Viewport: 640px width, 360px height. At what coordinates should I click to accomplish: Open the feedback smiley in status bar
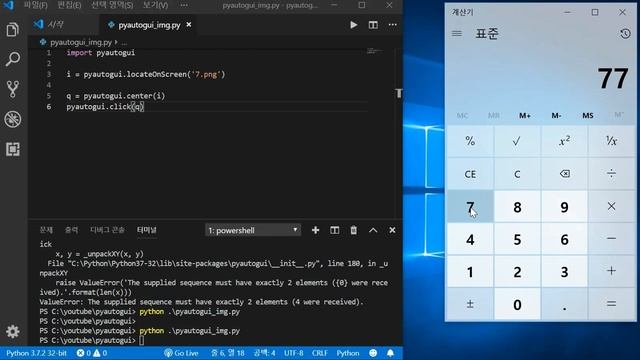click(373, 353)
